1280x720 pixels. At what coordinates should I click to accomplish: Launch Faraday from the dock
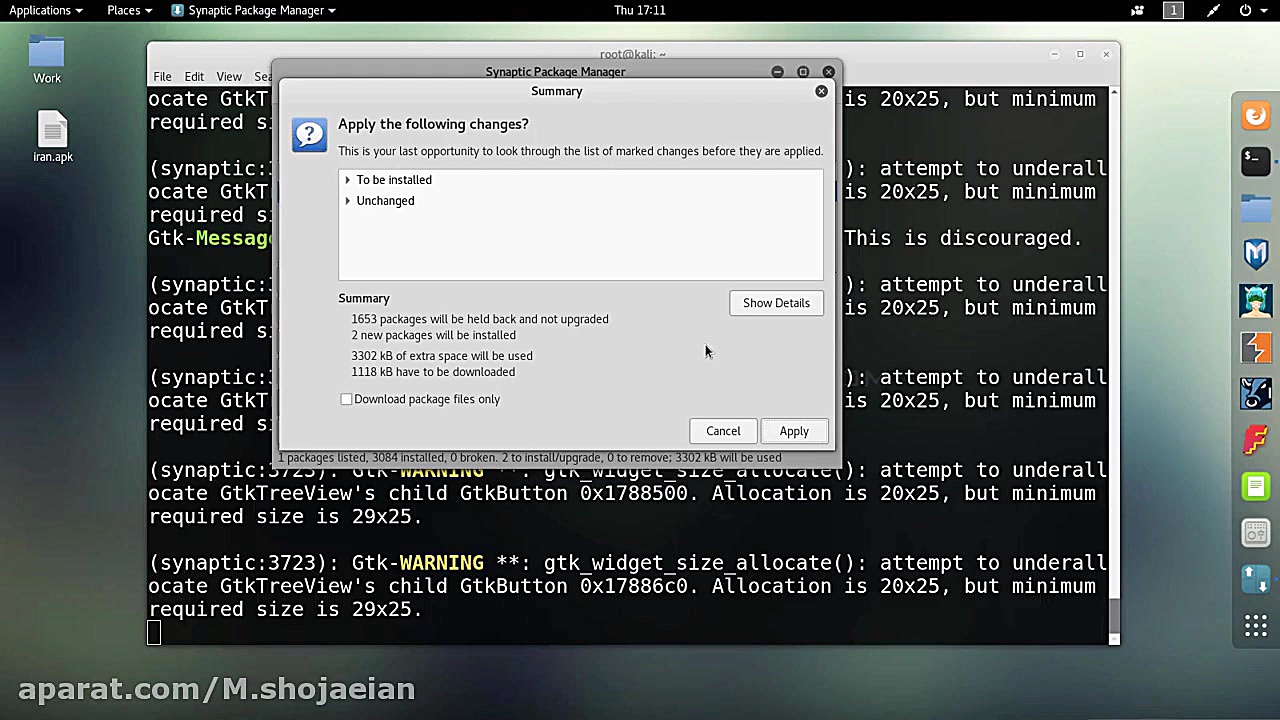coord(1255,440)
